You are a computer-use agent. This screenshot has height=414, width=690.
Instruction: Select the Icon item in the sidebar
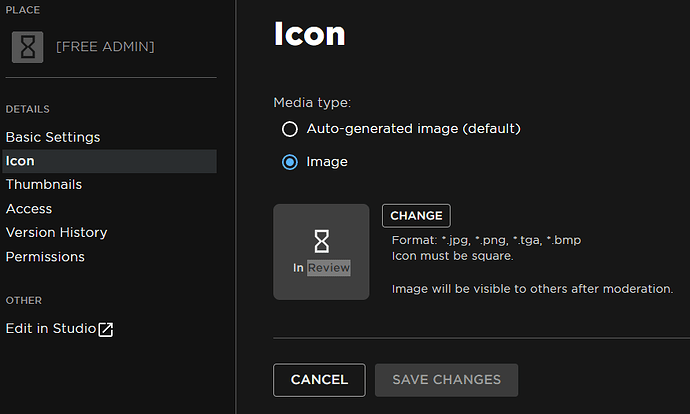pos(20,161)
